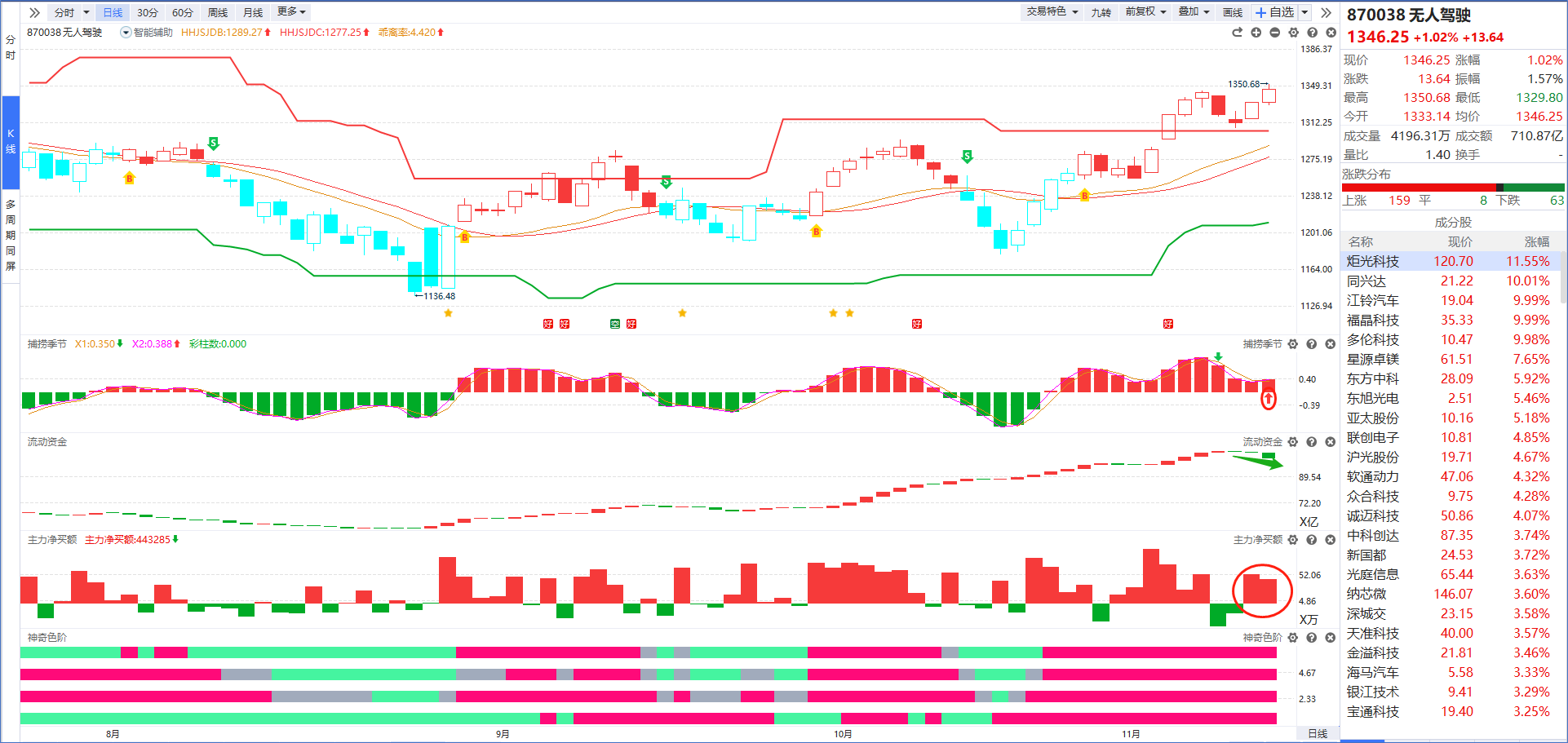Open help for 主力净买额 indicator
The height and width of the screenshot is (743, 1568).
pyautogui.click(x=1311, y=540)
